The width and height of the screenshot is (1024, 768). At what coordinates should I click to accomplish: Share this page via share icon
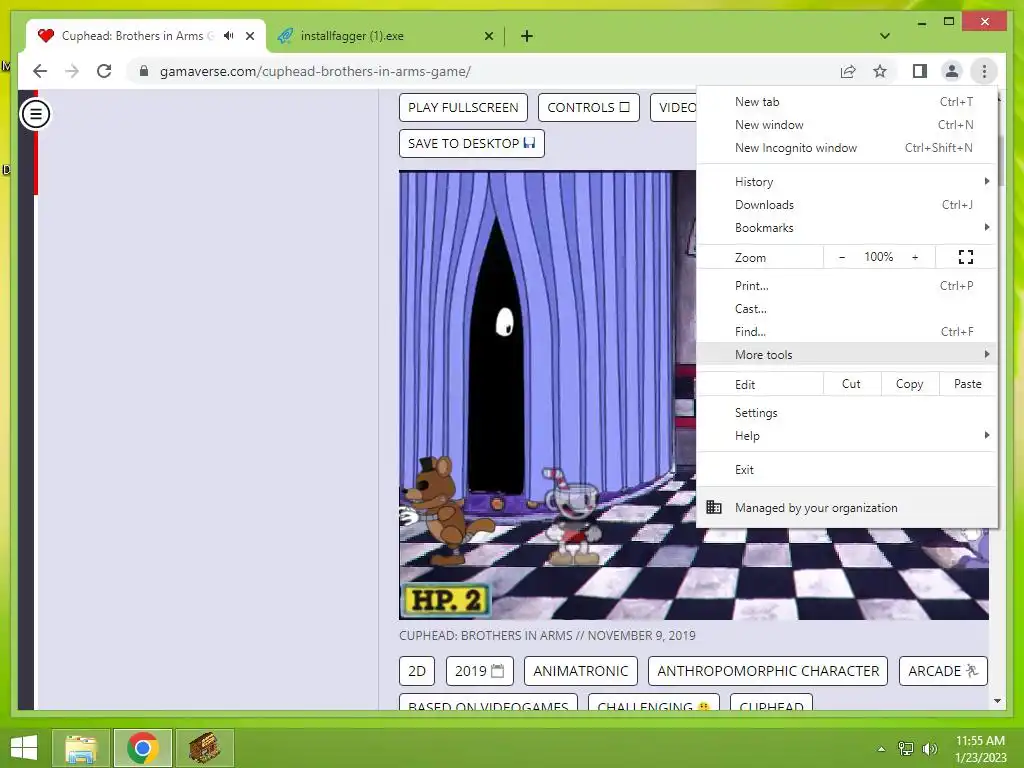click(848, 71)
